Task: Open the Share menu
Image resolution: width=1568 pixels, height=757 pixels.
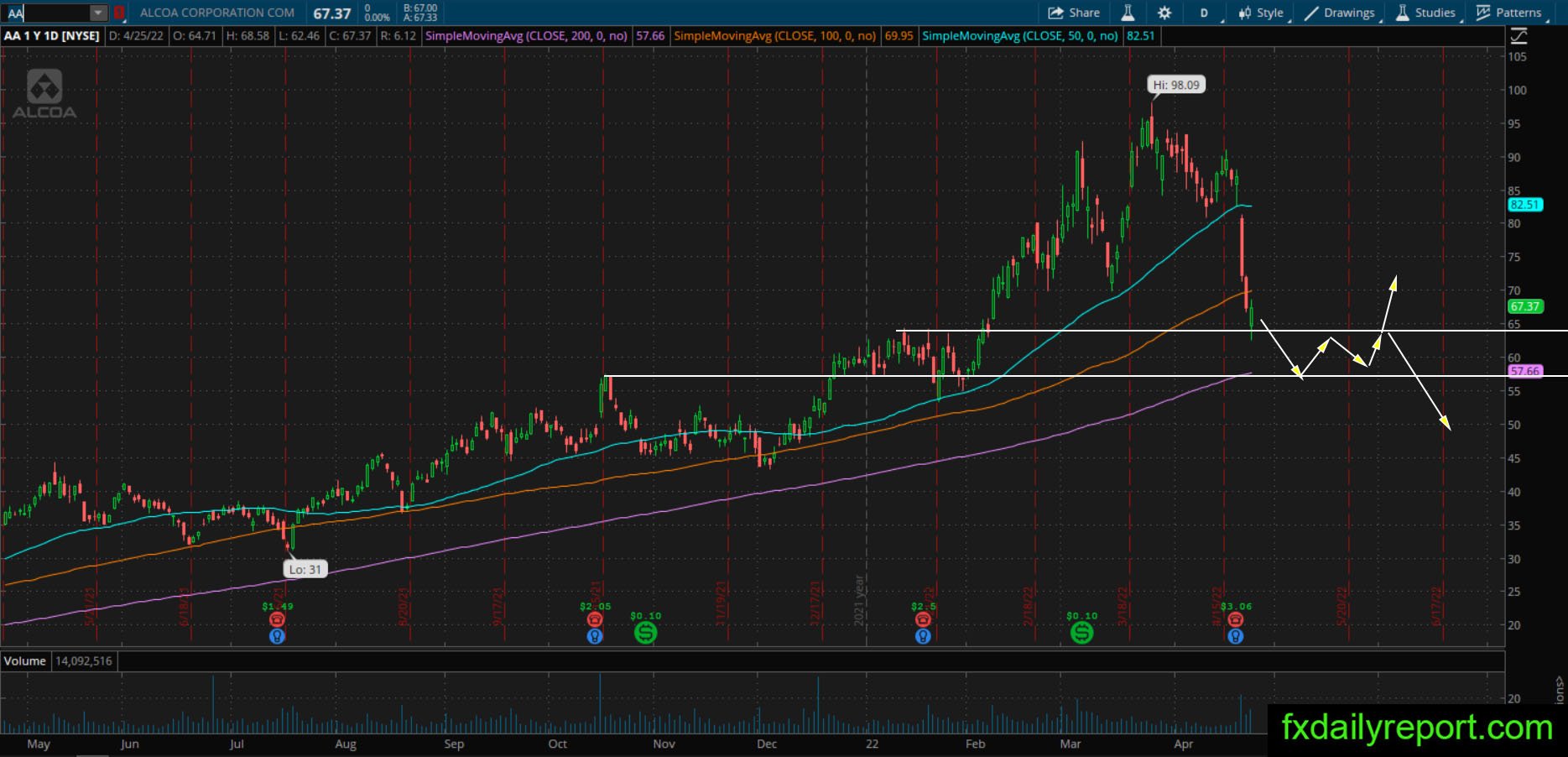Action: (x=1074, y=13)
